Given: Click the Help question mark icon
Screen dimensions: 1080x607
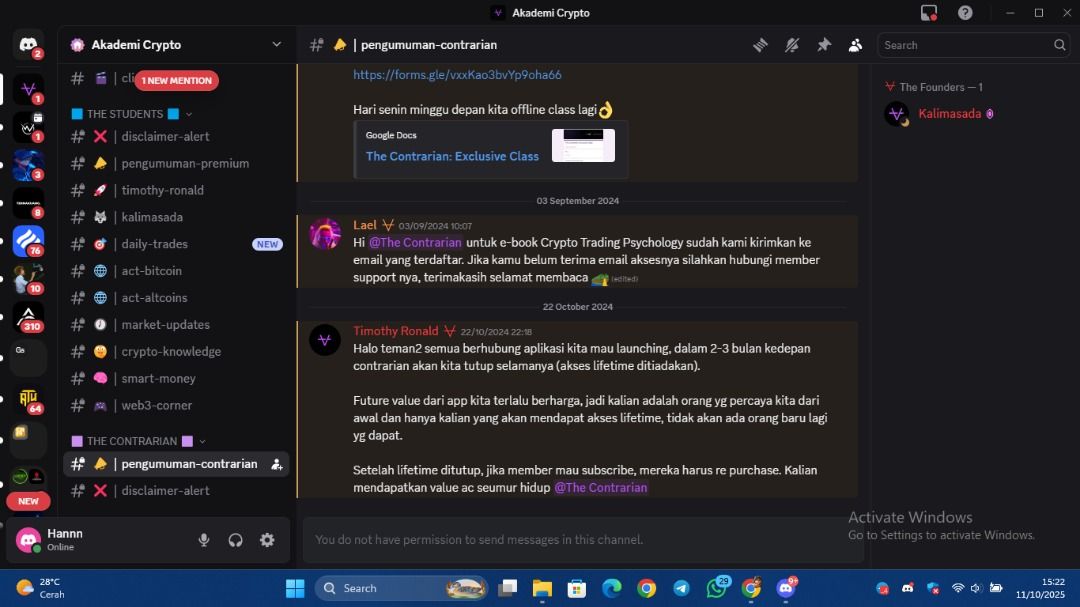Looking at the screenshot, I should point(965,13).
